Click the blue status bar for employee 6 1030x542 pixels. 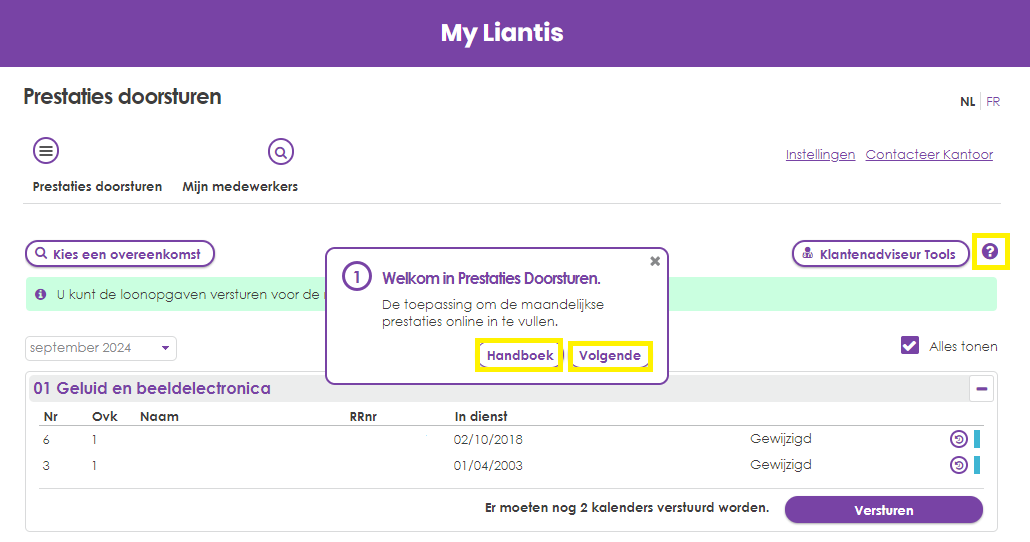pyautogui.click(x=977, y=439)
